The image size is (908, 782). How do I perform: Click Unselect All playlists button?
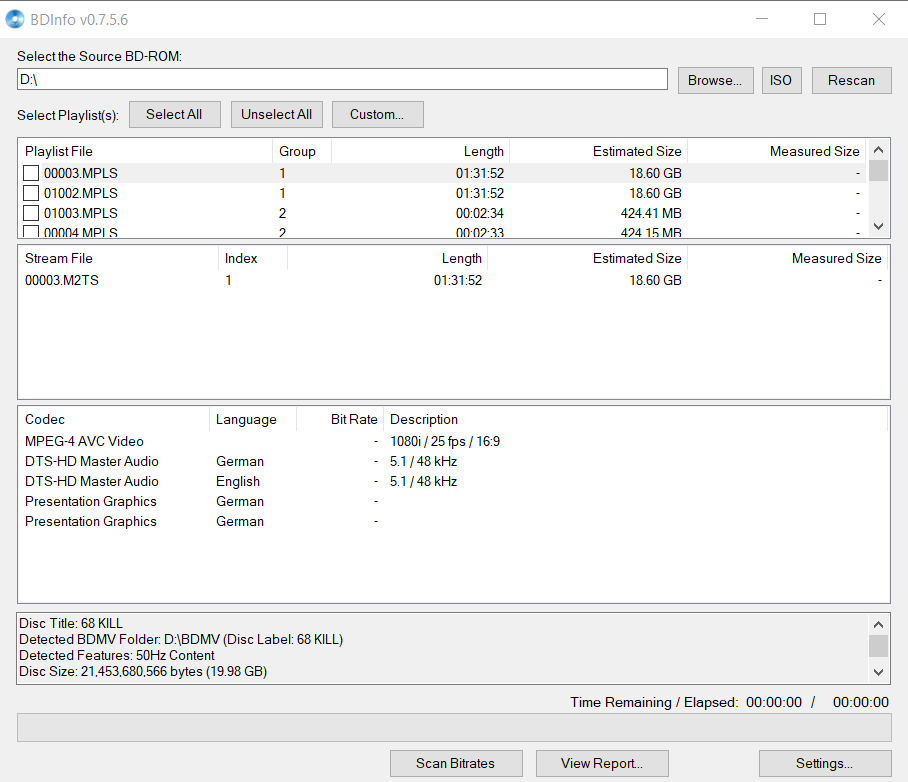pos(276,114)
